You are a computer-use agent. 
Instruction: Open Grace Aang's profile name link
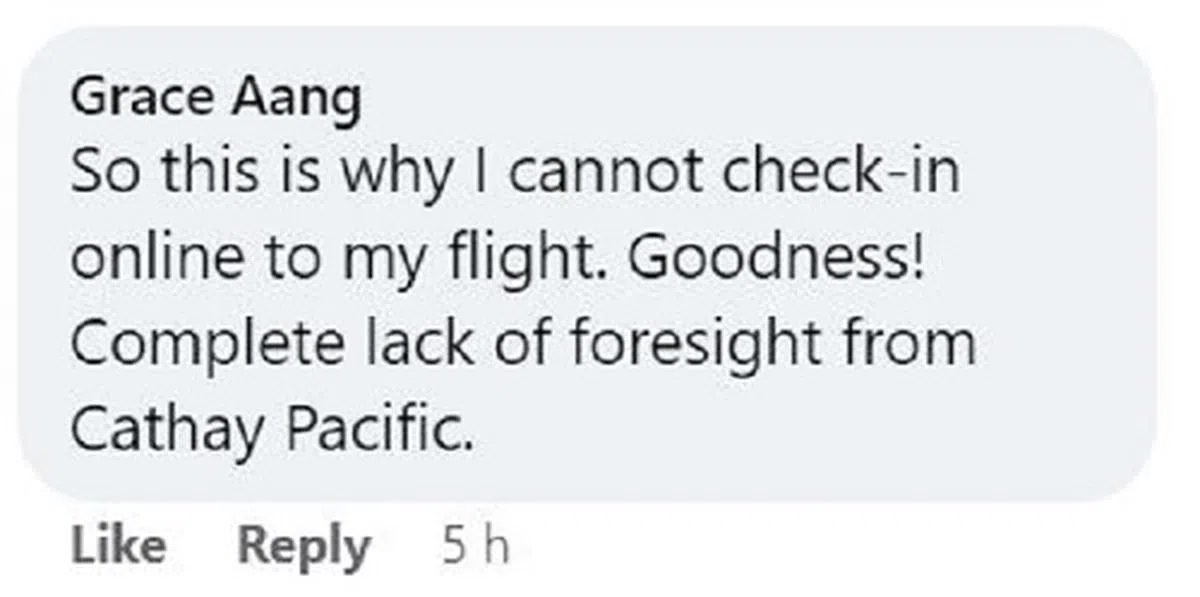tap(216, 100)
